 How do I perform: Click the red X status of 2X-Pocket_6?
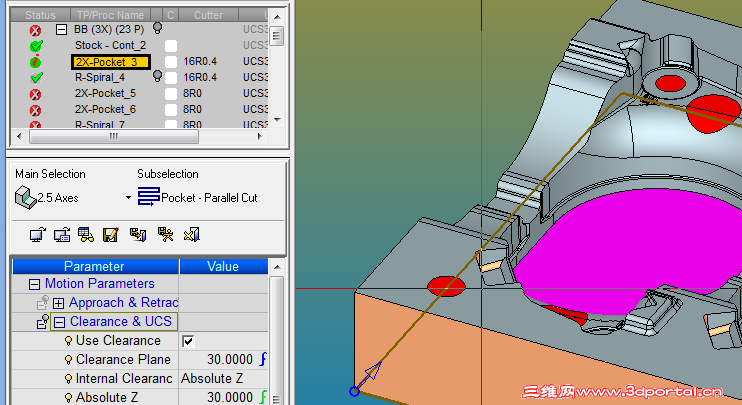pos(35,110)
